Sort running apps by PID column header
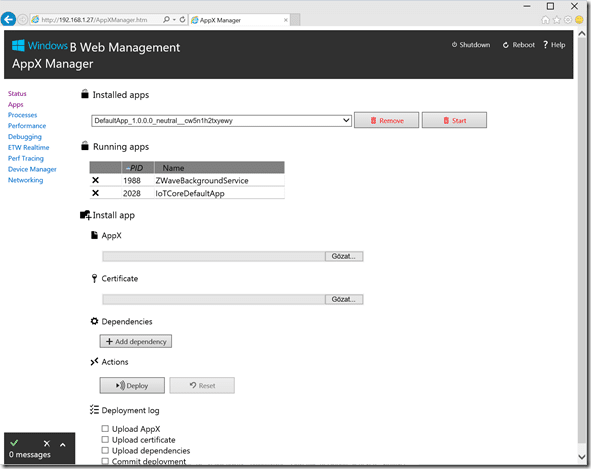This screenshot has height=469, width=591. (x=138, y=168)
